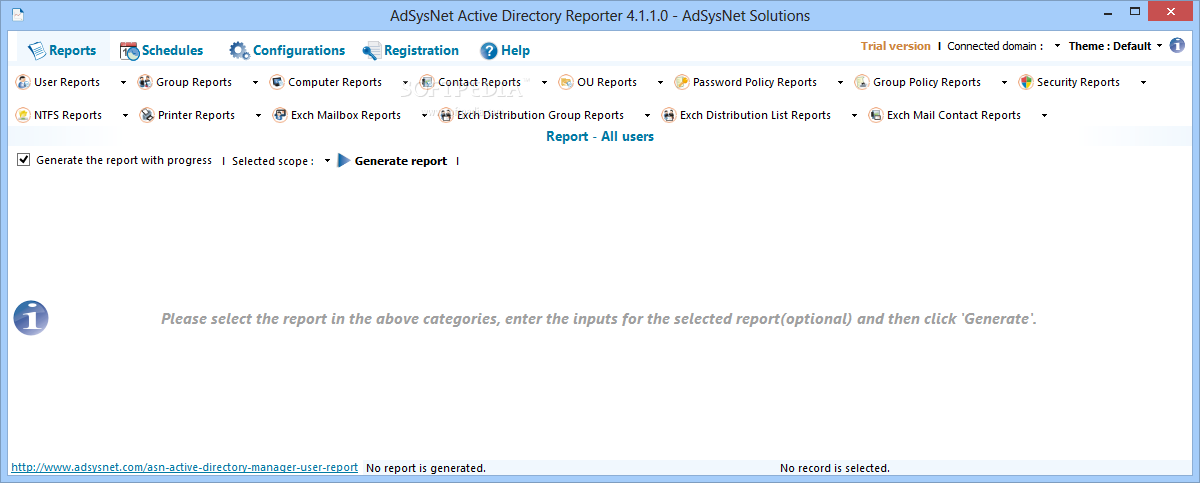This screenshot has height=483, width=1200.
Task: Click the Exch Distribution List Reports icon
Action: click(669, 115)
